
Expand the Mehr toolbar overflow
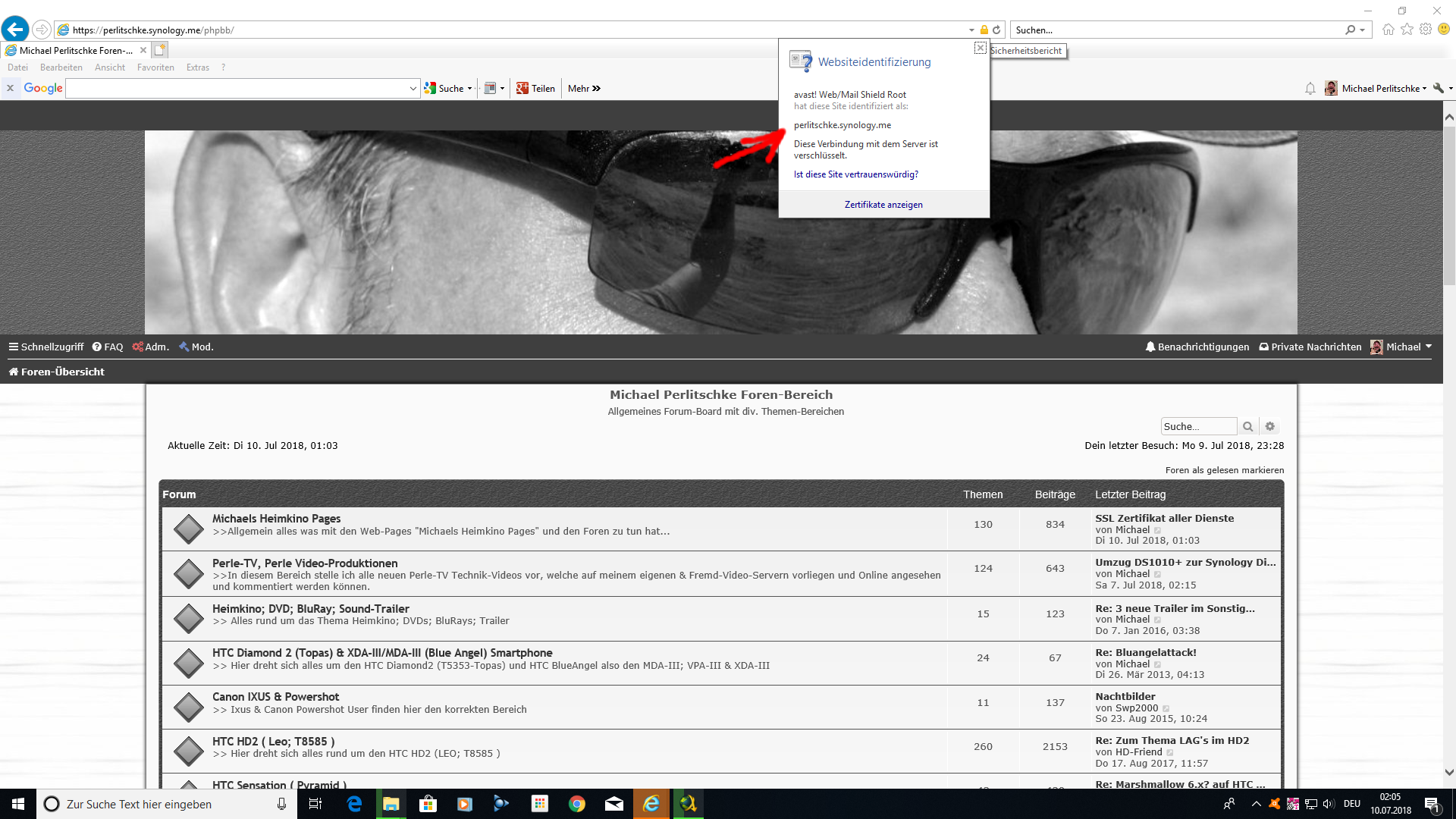[x=584, y=89]
